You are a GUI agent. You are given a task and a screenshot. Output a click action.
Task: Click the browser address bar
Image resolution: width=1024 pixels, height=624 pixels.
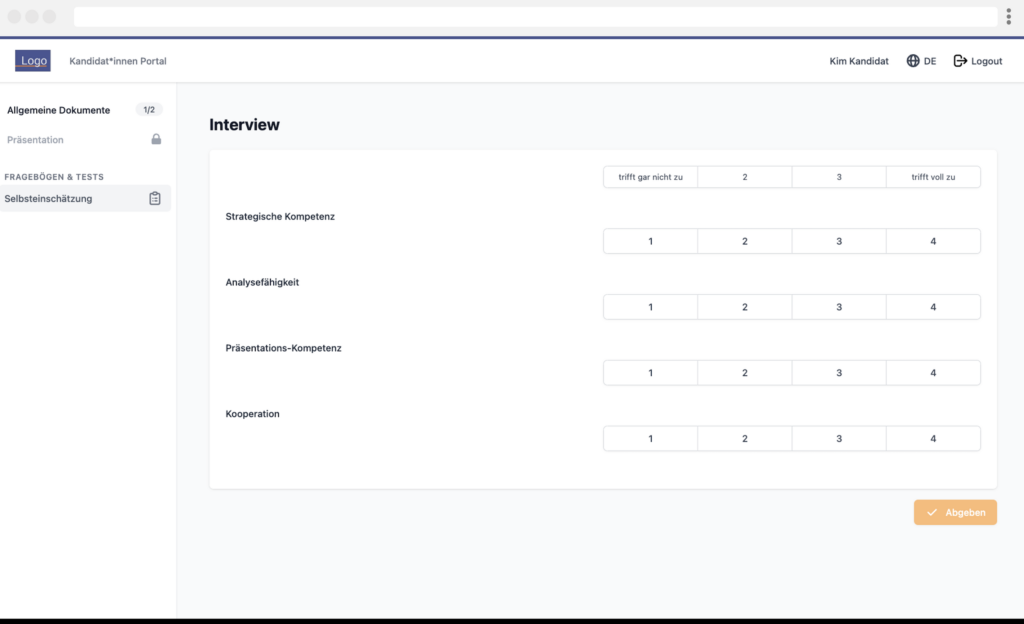click(x=535, y=17)
